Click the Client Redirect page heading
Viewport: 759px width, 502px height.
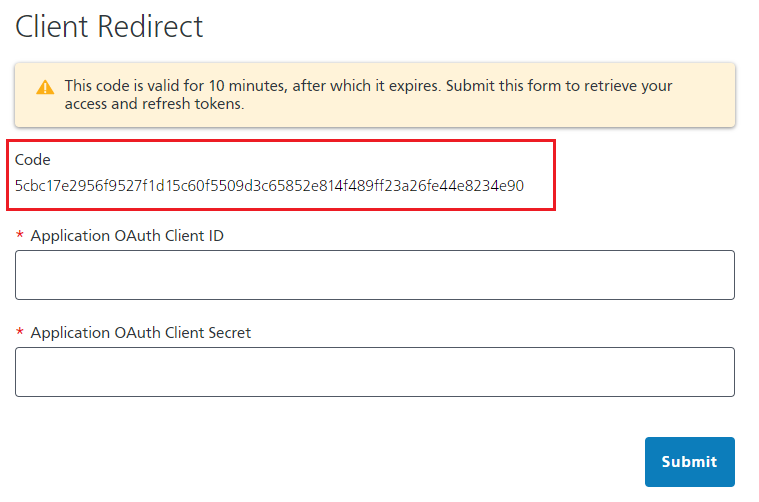(109, 26)
